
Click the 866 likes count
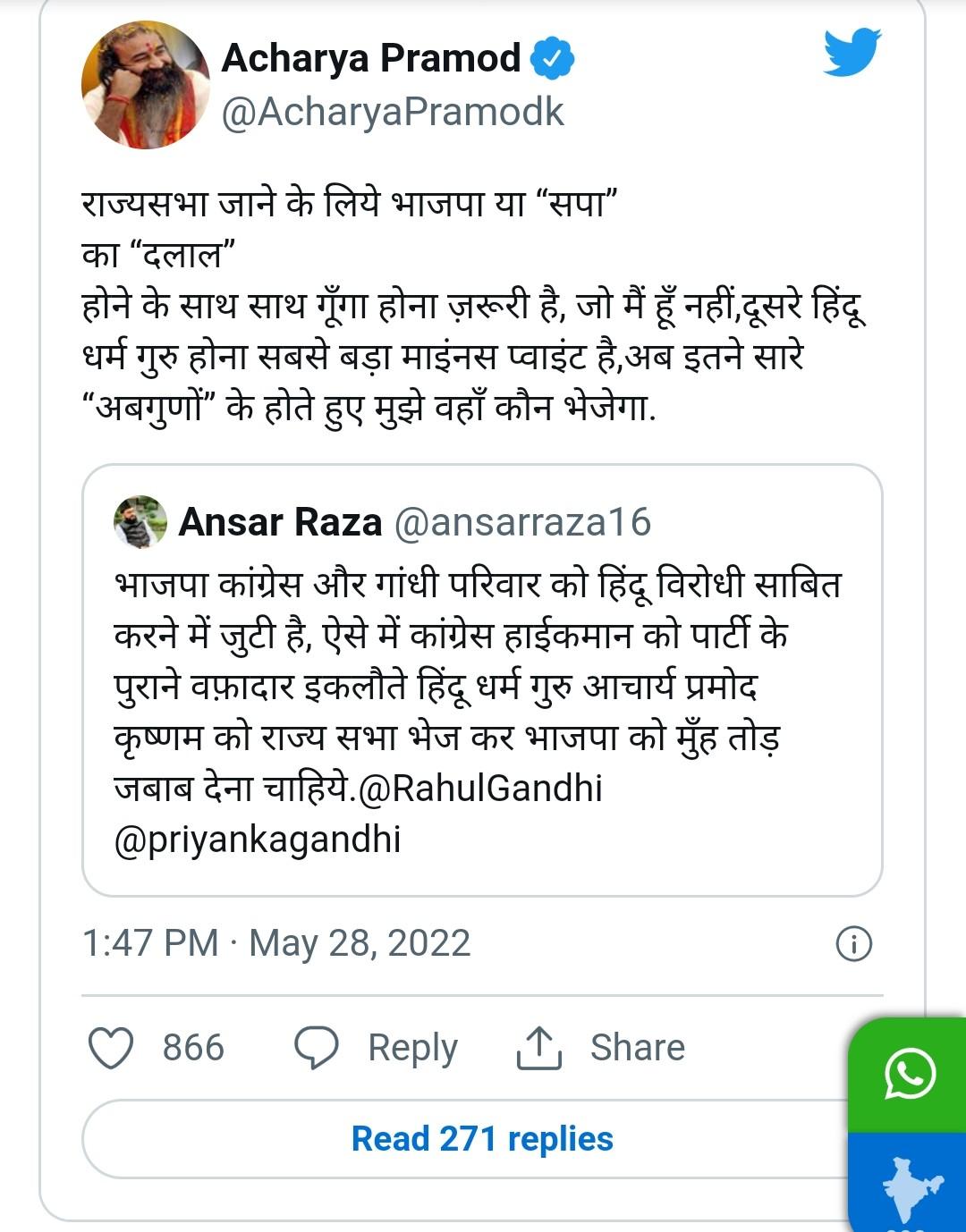click(x=193, y=1048)
